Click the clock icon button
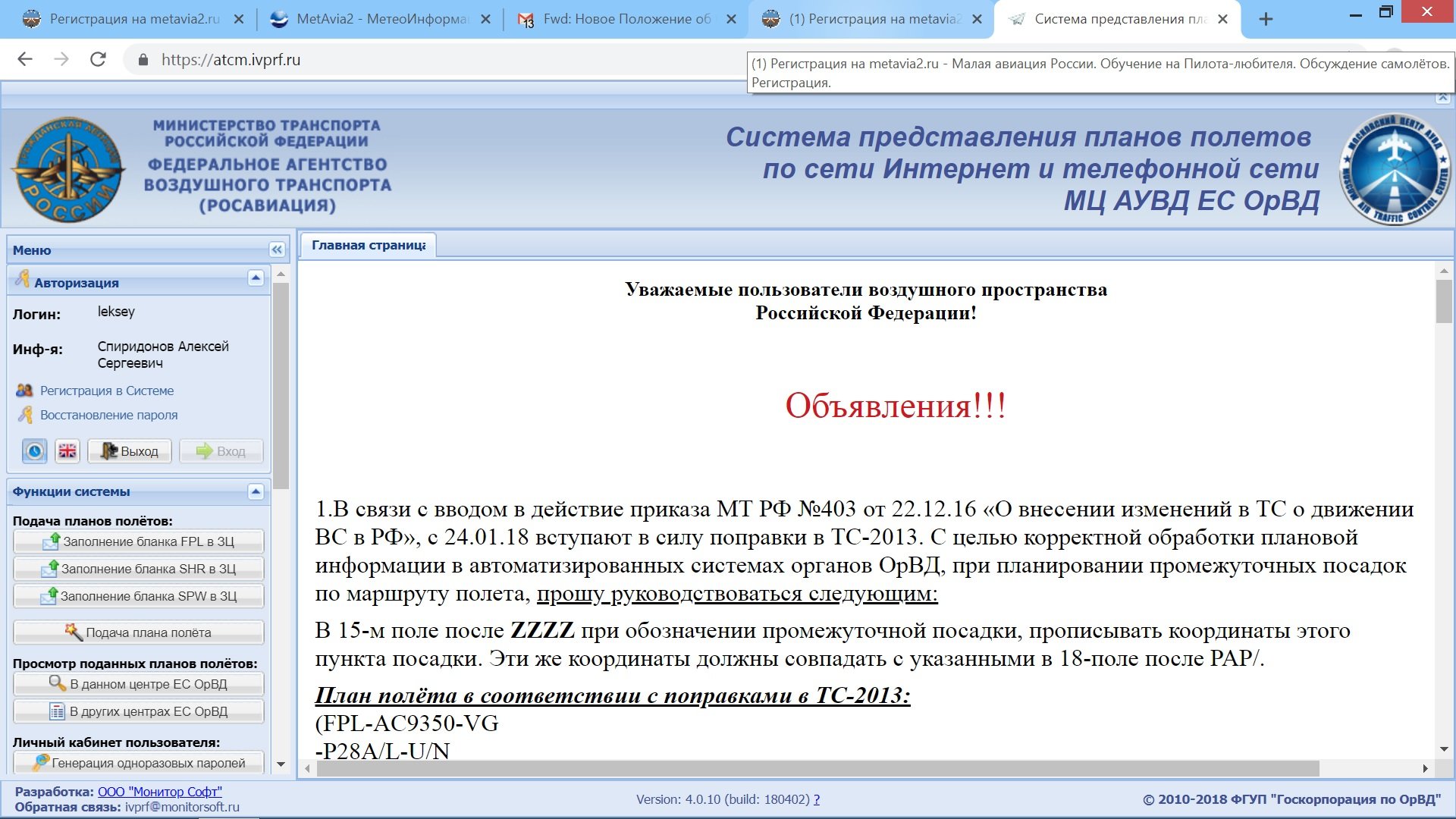Viewport: 1456px width, 819px height. point(34,451)
